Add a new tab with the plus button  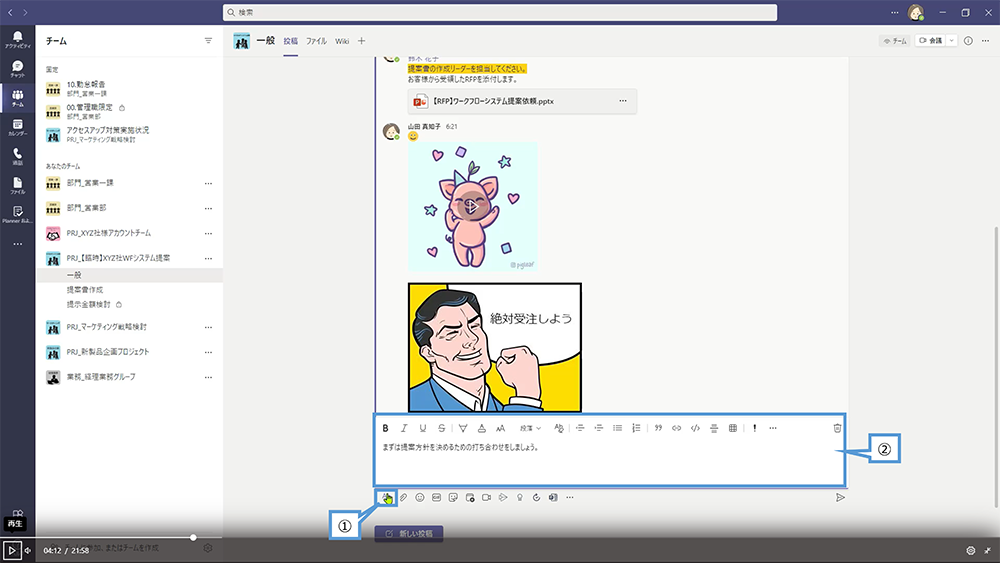(361, 41)
